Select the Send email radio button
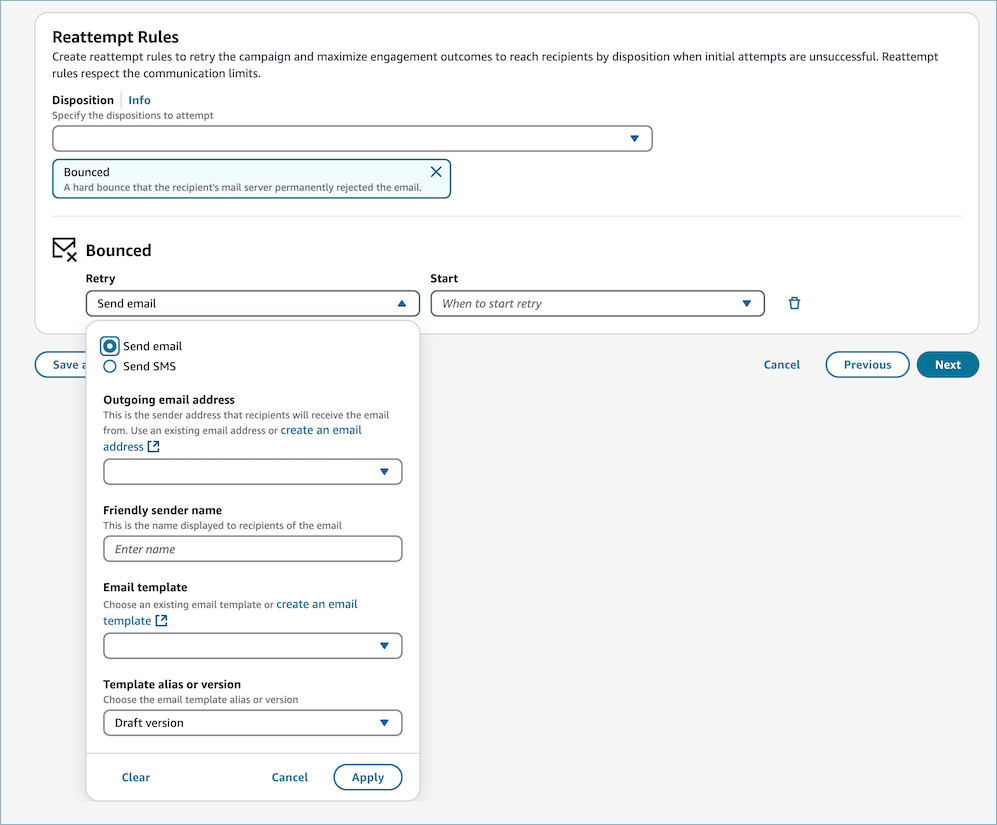 pos(109,345)
